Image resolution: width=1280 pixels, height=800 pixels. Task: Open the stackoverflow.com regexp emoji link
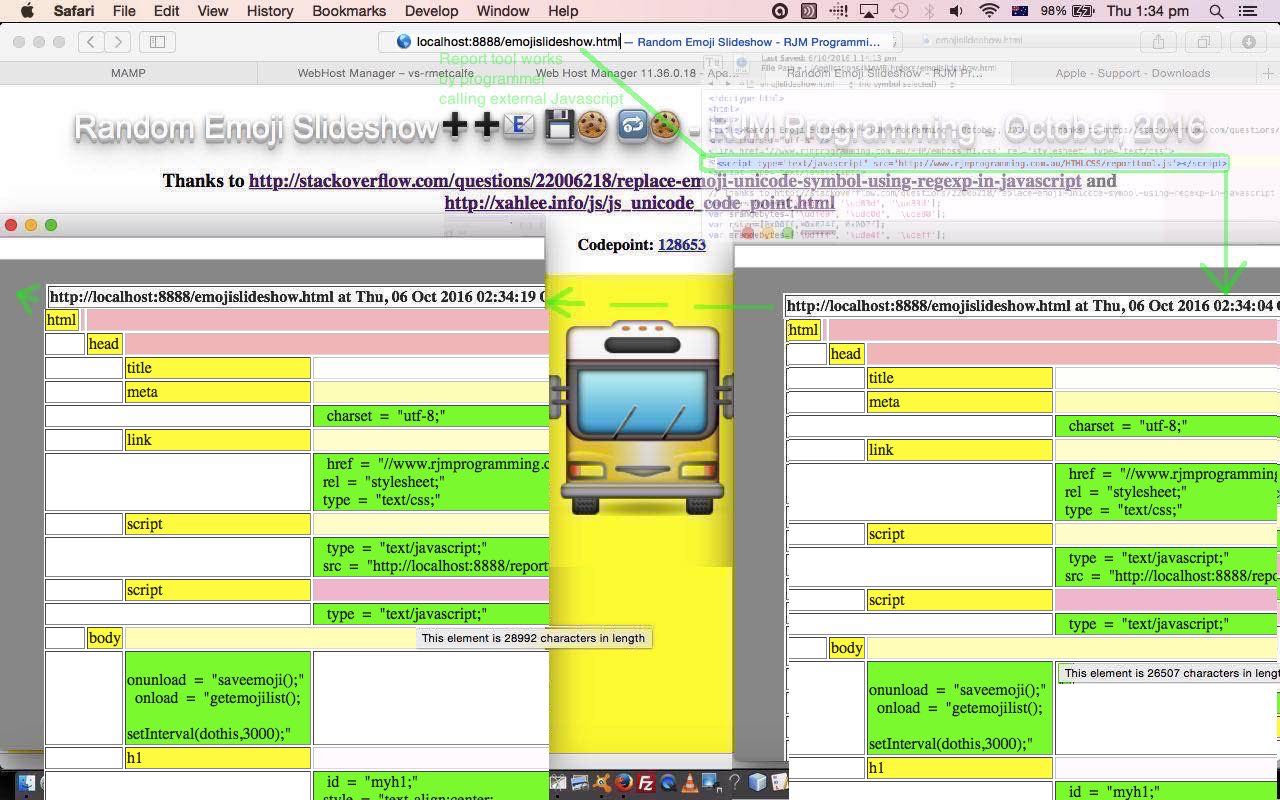coord(665,181)
